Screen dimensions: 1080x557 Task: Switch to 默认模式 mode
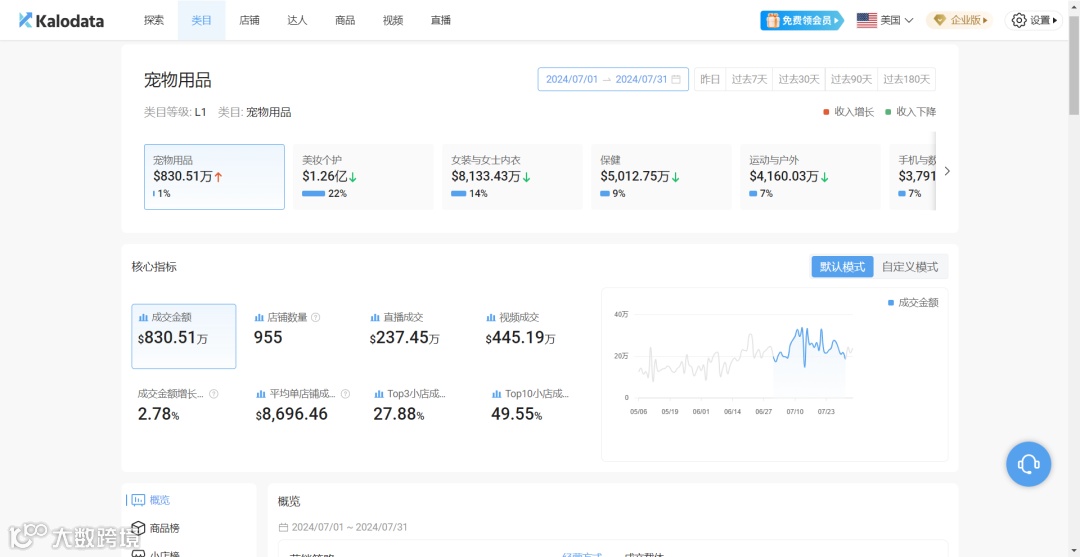coord(842,266)
